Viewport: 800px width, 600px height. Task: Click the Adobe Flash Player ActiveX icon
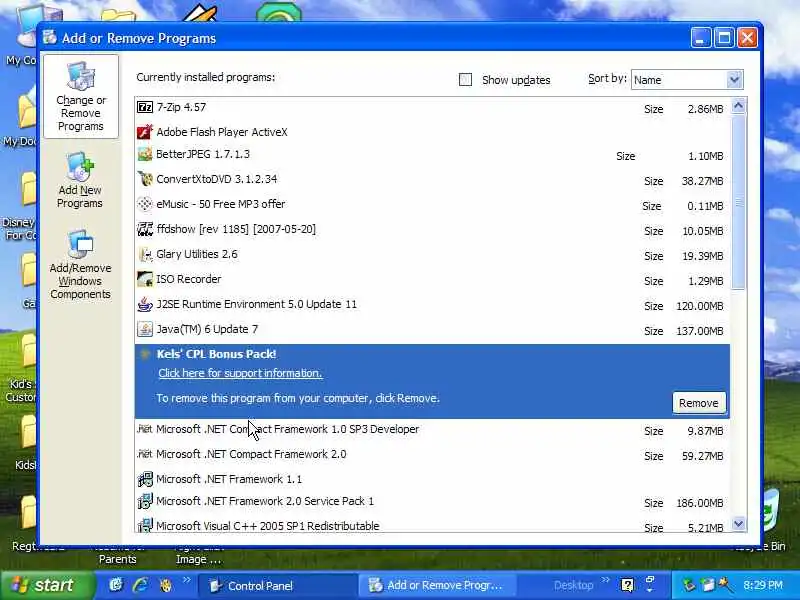pos(145,132)
